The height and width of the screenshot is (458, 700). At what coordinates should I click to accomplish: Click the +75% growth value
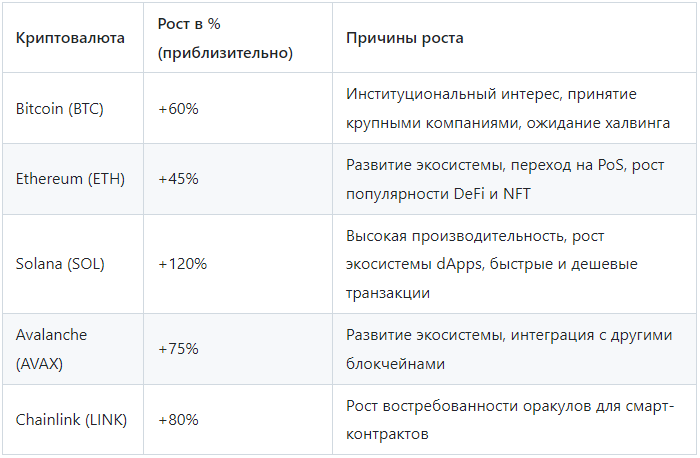point(178,349)
